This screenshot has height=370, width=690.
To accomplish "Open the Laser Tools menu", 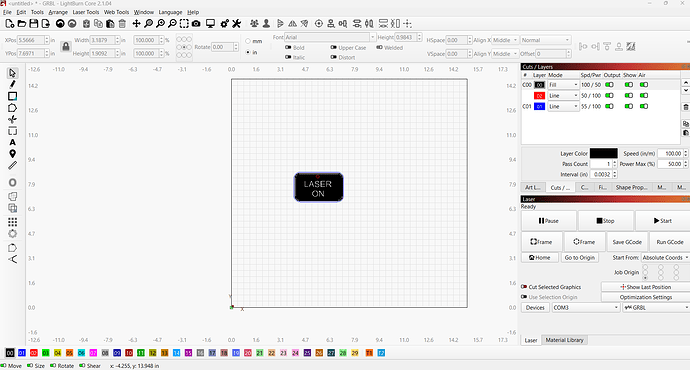I will click(86, 12).
